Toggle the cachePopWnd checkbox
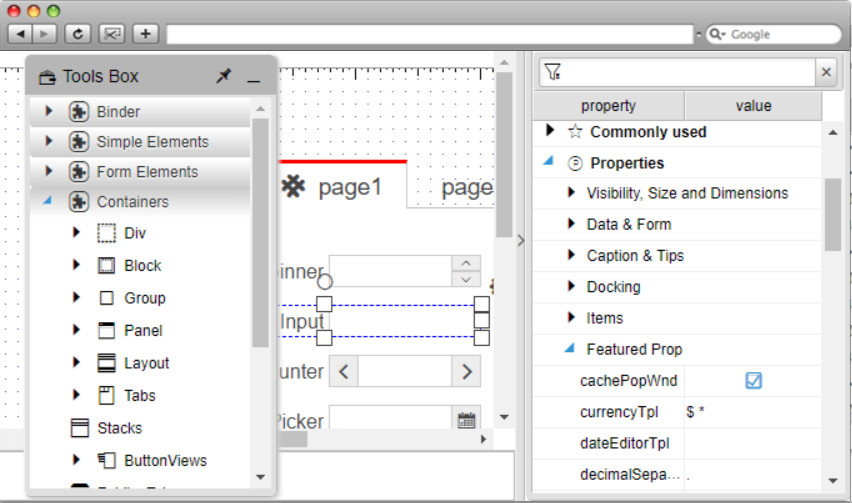Image resolution: width=852 pixels, height=503 pixels. [x=753, y=380]
